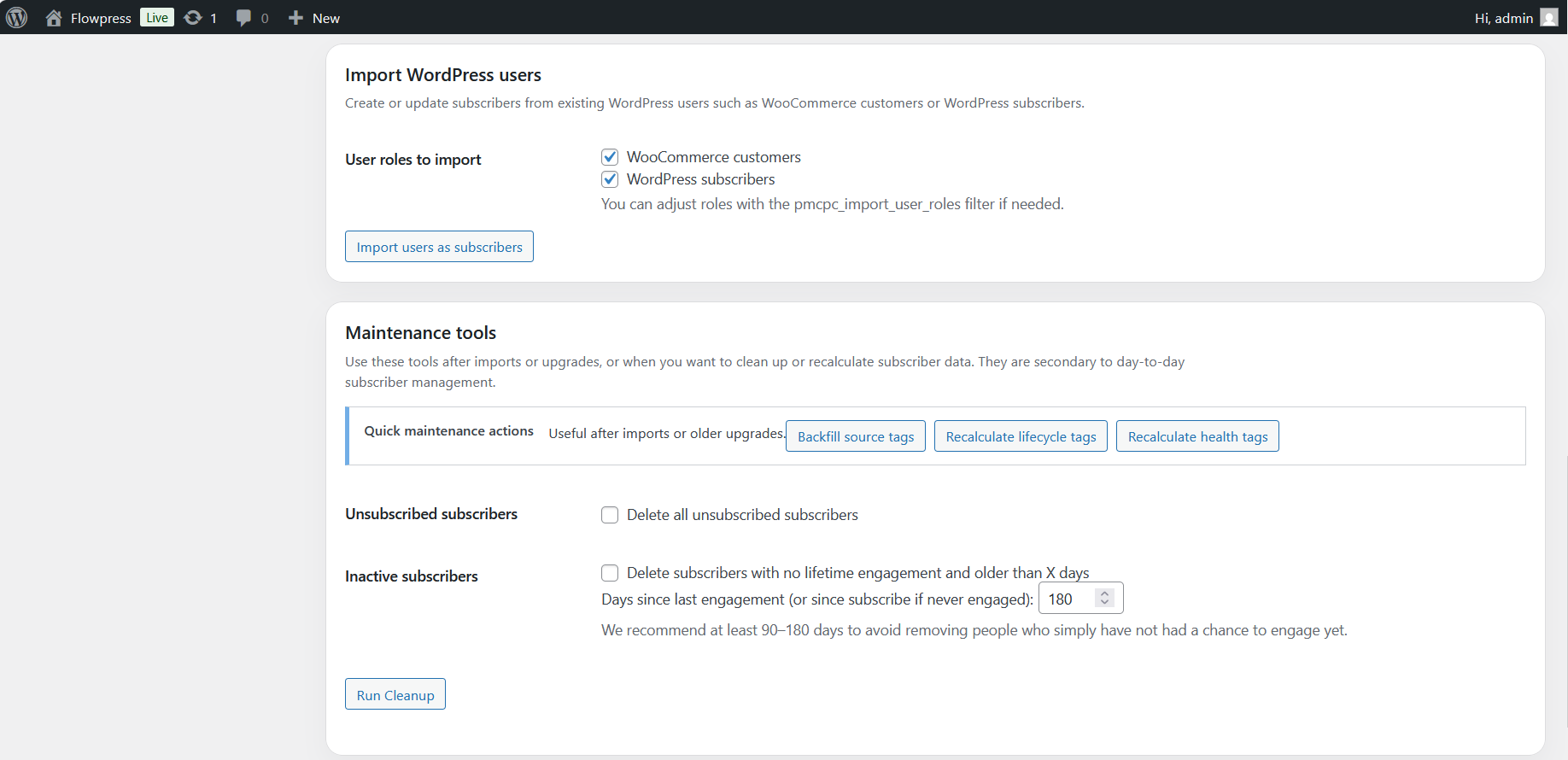Enable Delete all unsubscribed subscribers
This screenshot has height=760, width=1568.
coord(610,515)
